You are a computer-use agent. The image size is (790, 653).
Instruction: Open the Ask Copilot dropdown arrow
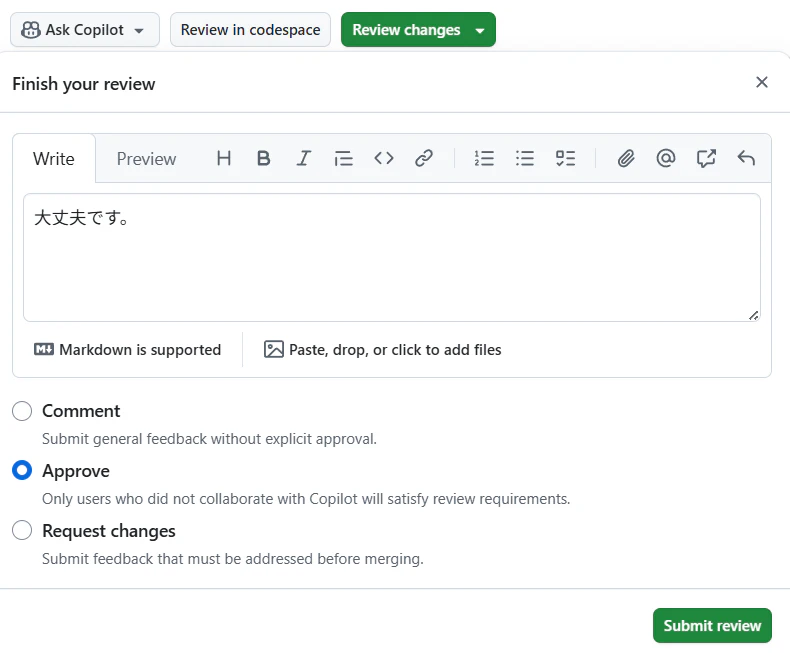tap(139, 30)
